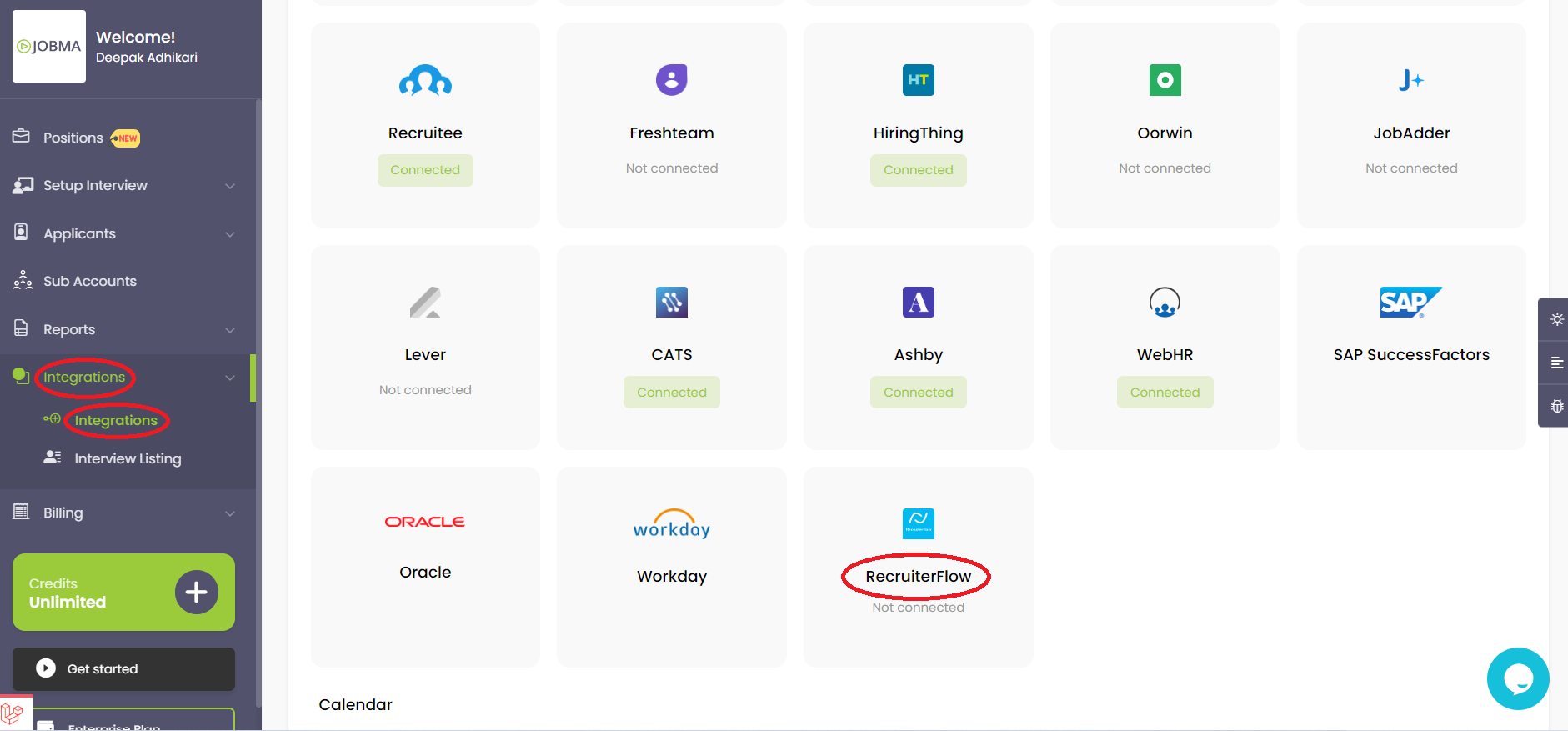Click the Integrations chat-bubble icon in the sidebar
The image size is (1568, 731).
coord(22,376)
